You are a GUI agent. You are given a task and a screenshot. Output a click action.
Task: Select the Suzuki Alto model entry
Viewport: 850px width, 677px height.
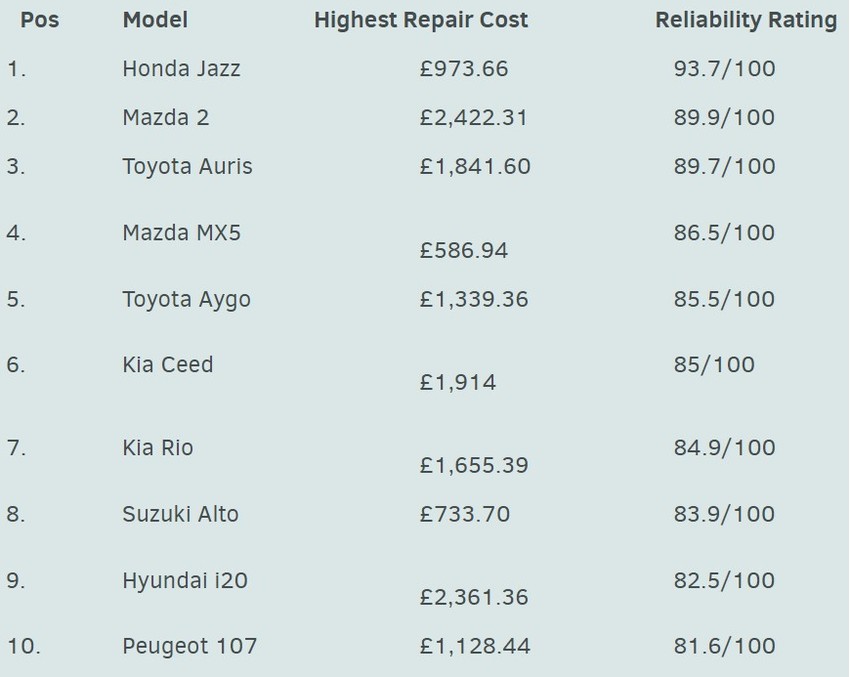(x=180, y=514)
